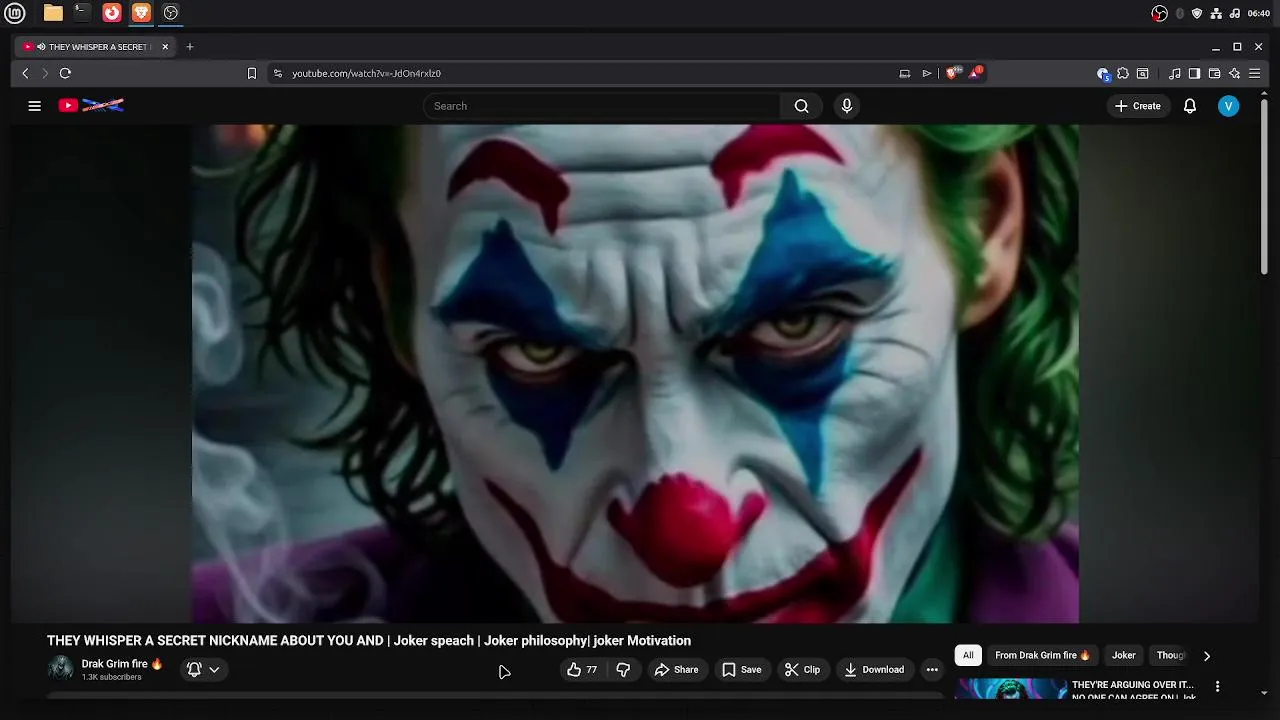Click the Joker video player

(x=635, y=374)
